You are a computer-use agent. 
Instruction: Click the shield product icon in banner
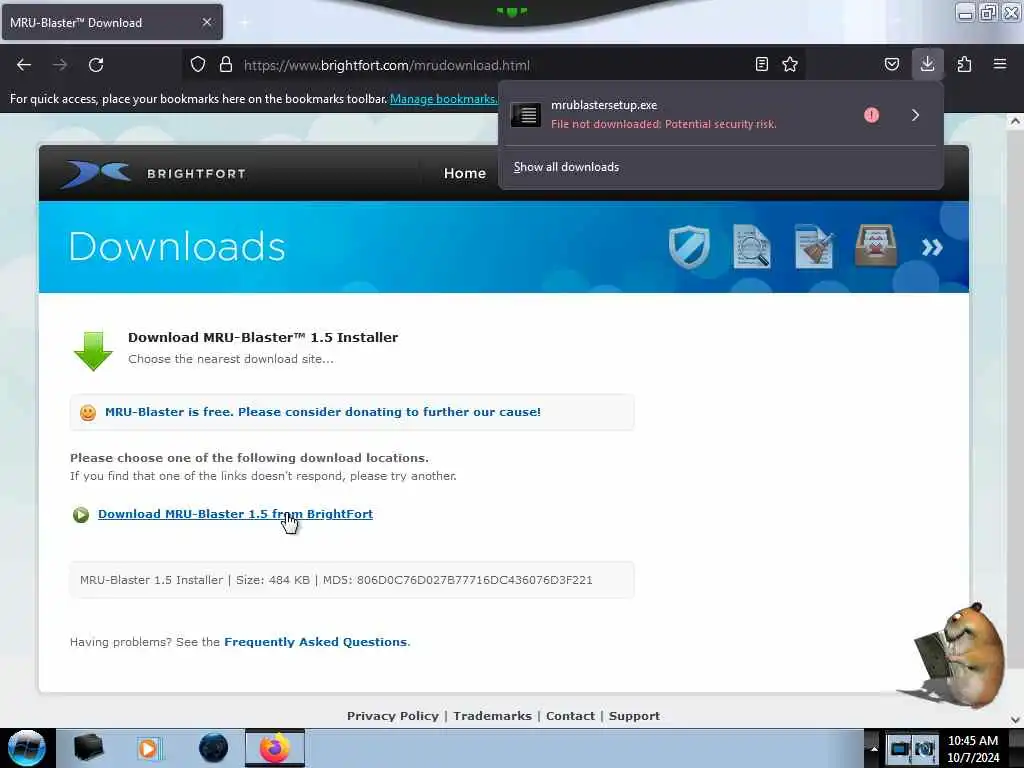(x=689, y=247)
